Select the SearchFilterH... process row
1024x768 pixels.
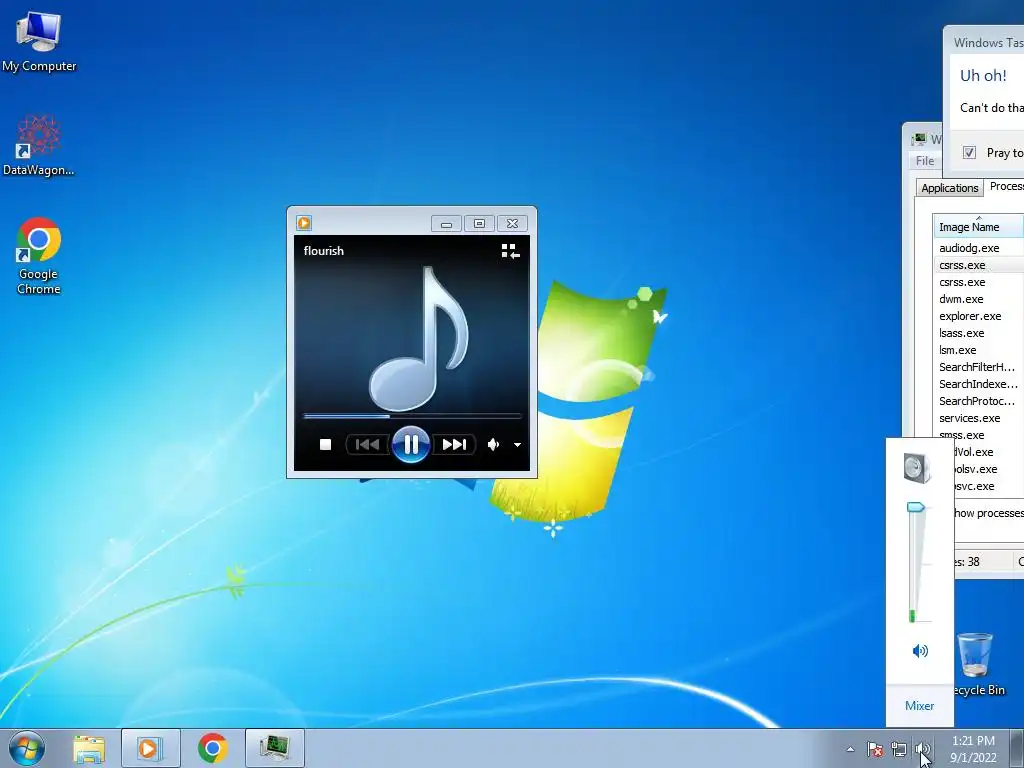click(x=978, y=367)
